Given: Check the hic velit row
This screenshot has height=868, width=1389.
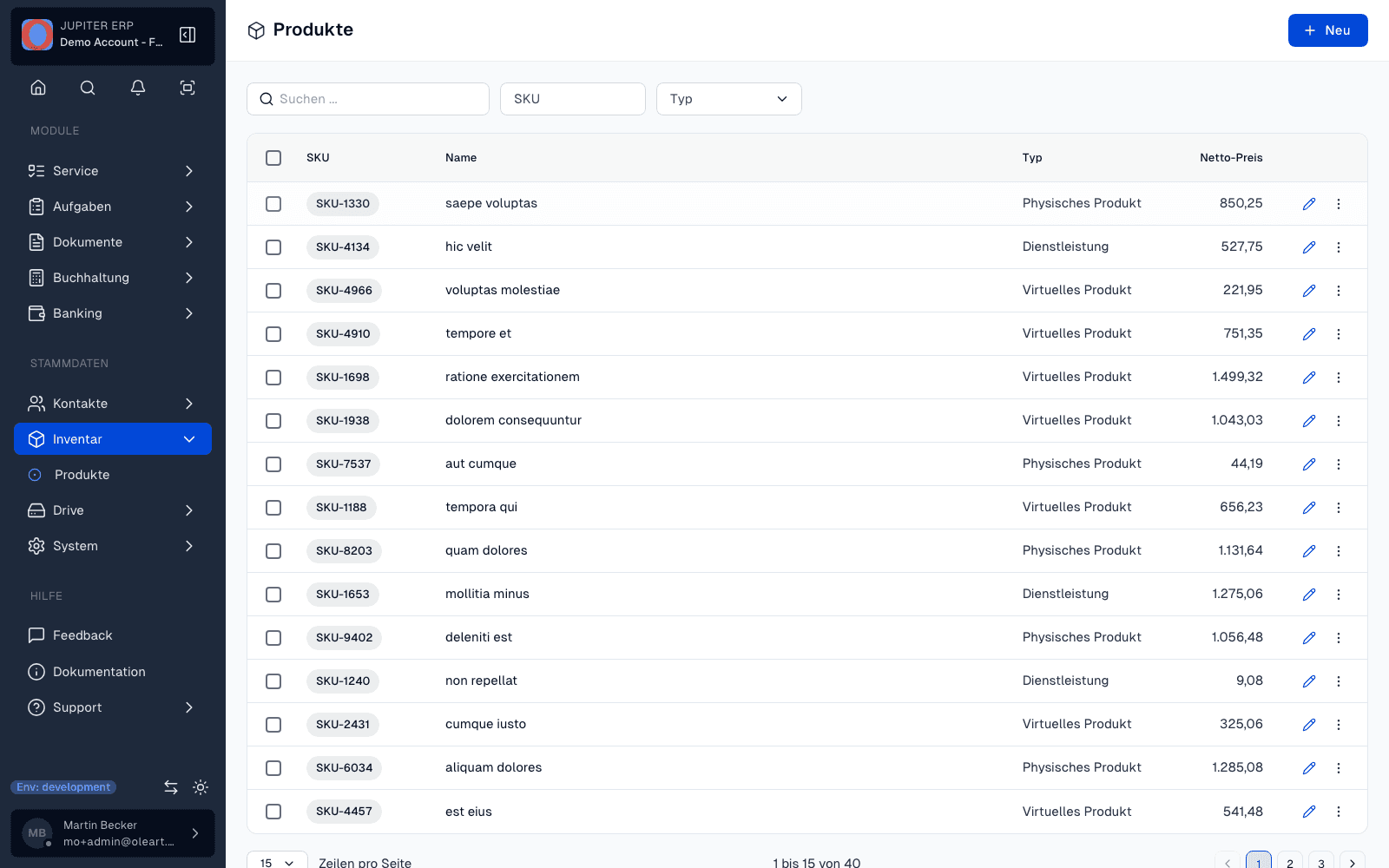Looking at the screenshot, I should [x=273, y=247].
